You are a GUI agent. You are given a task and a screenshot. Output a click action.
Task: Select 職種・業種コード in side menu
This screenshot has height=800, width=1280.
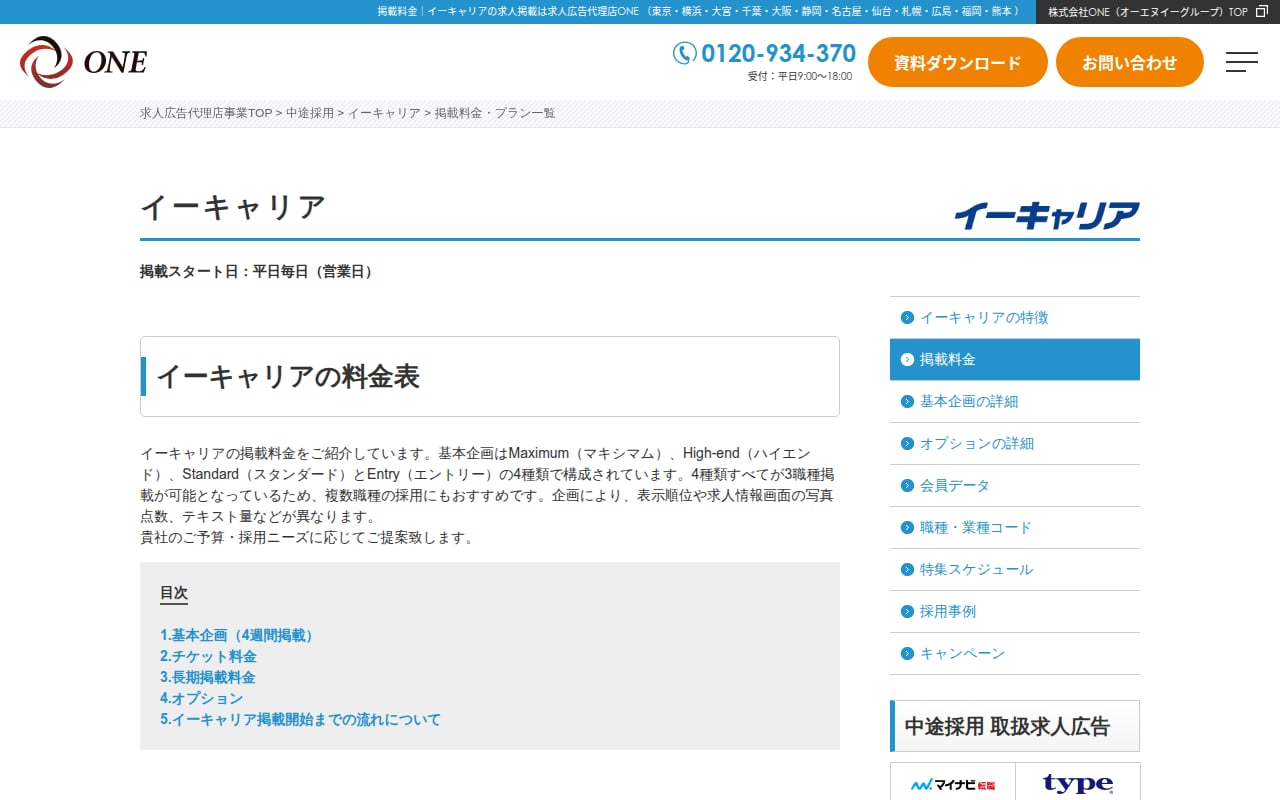(x=1015, y=528)
